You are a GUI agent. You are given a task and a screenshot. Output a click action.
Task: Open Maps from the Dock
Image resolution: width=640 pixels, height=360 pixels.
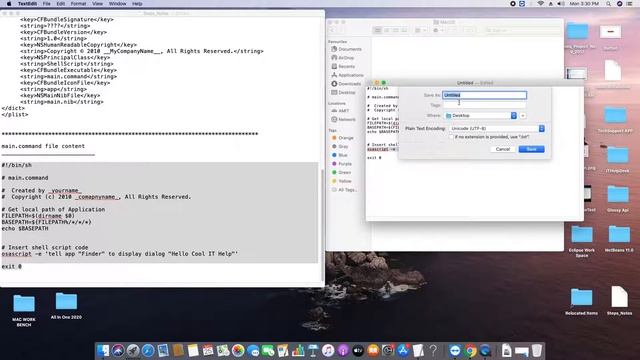(223, 350)
